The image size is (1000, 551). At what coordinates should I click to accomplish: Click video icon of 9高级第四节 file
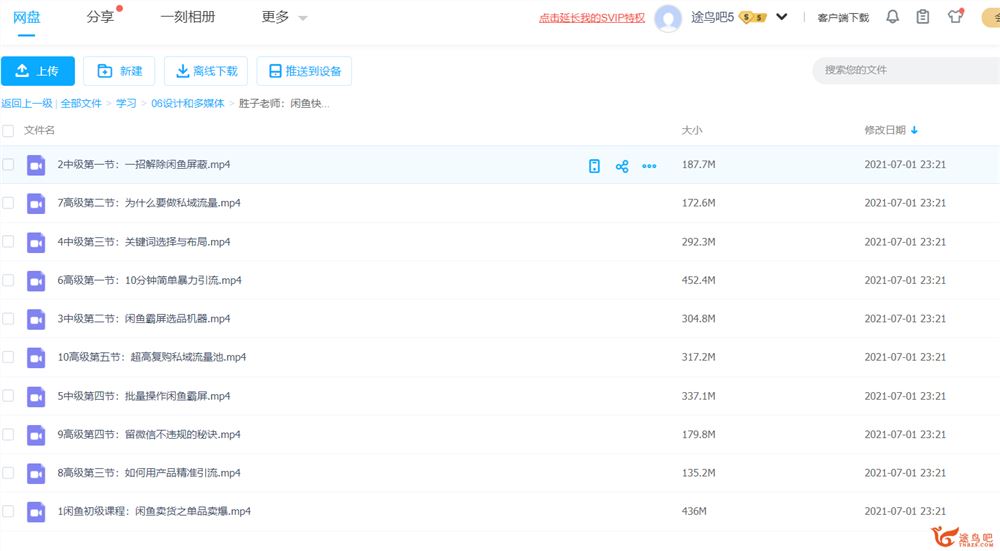(x=36, y=434)
